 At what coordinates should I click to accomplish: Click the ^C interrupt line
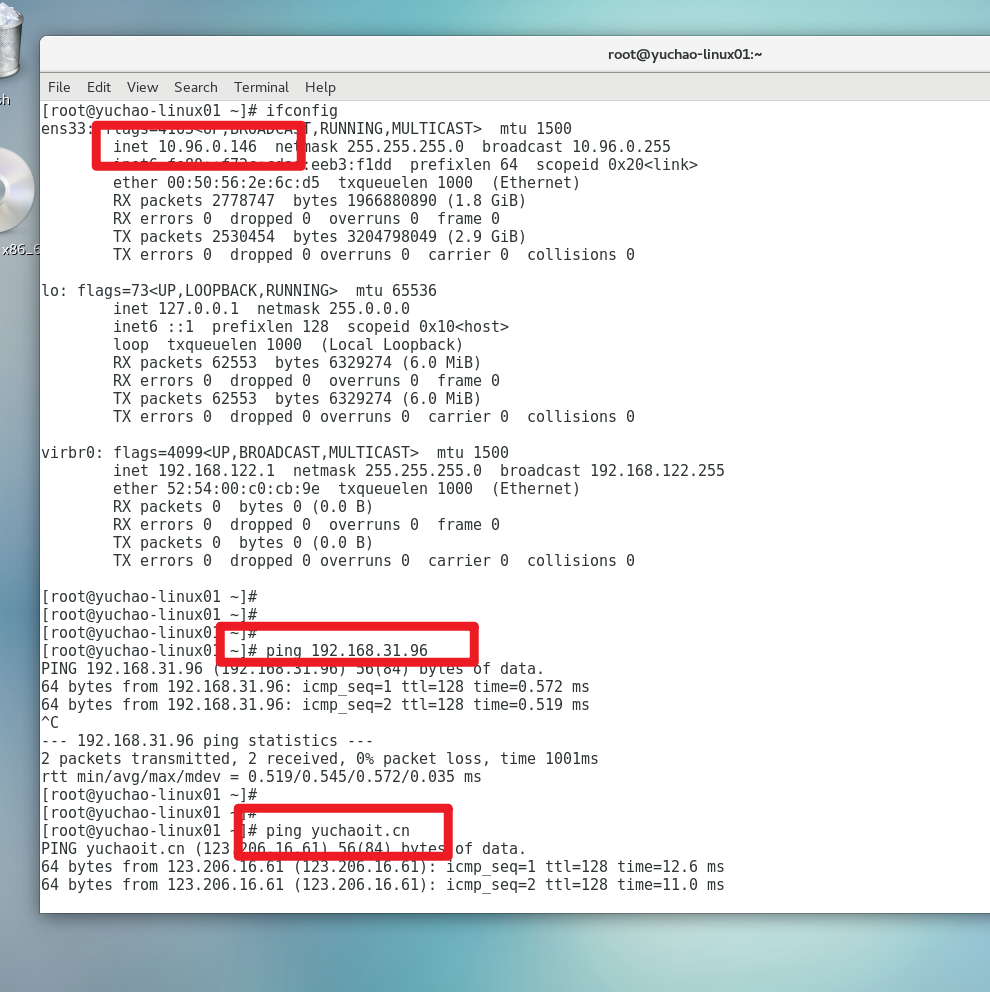[50, 723]
